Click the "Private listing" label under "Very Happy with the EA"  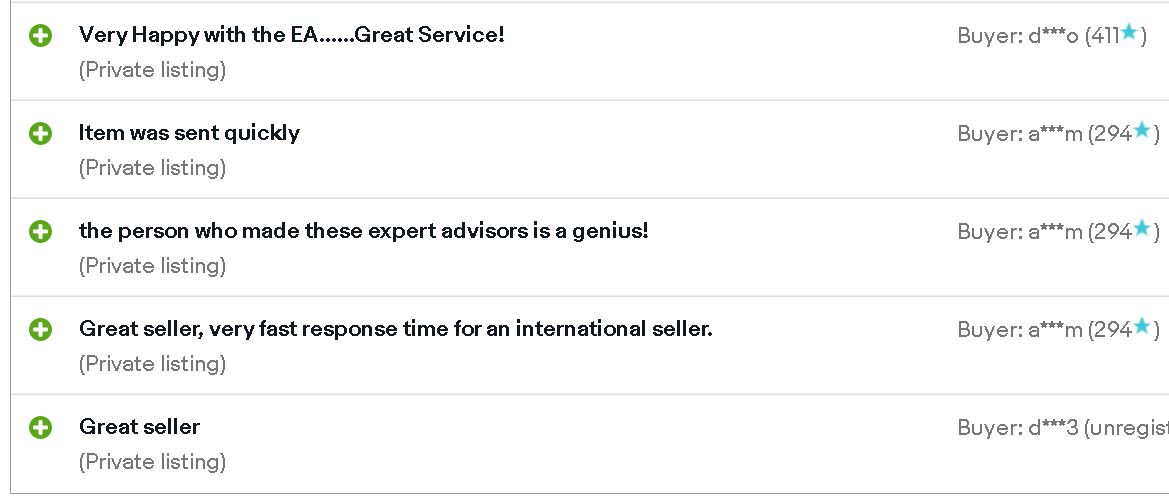[x=152, y=70]
